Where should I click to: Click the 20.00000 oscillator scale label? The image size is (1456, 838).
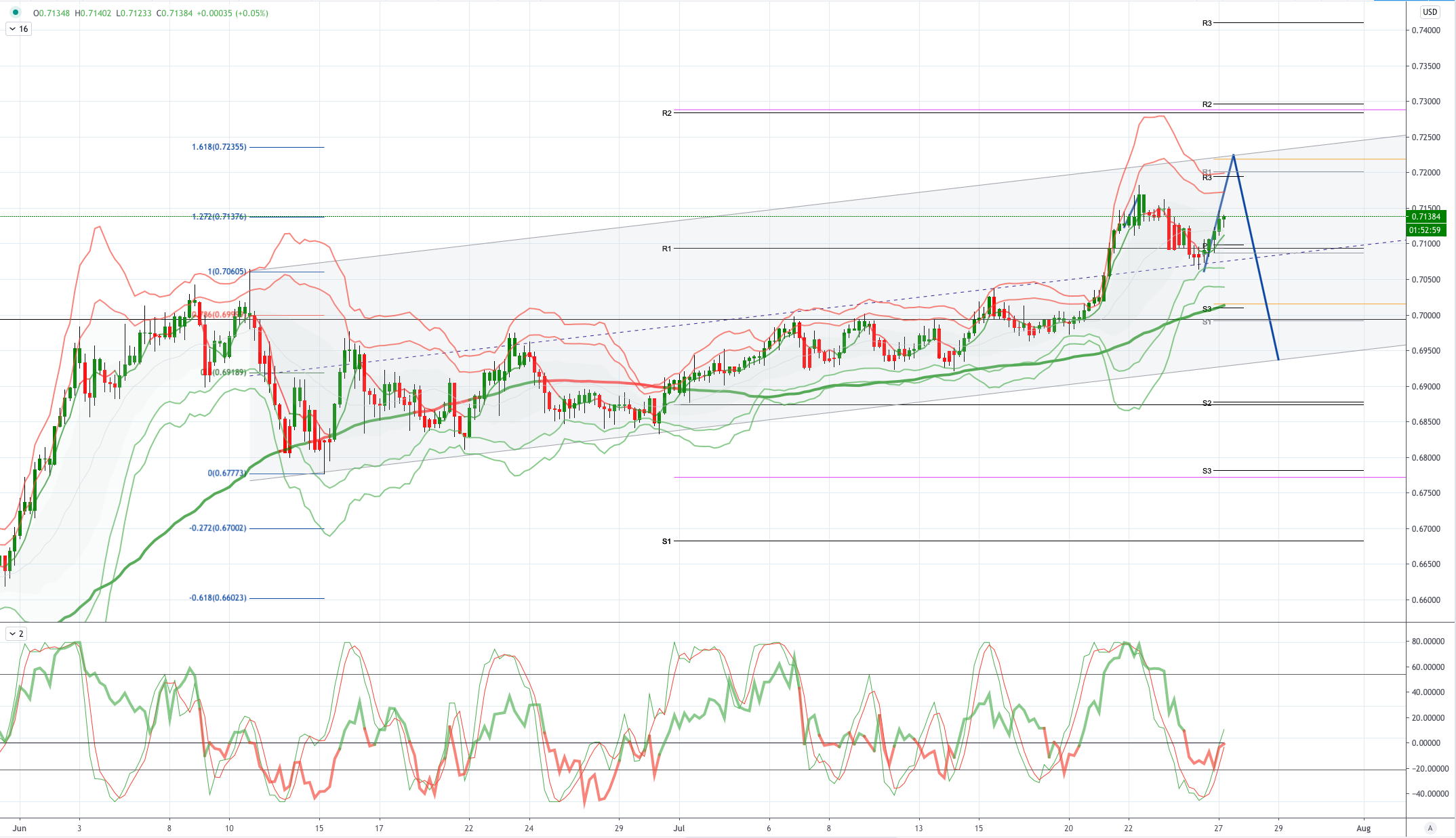pyautogui.click(x=1428, y=718)
